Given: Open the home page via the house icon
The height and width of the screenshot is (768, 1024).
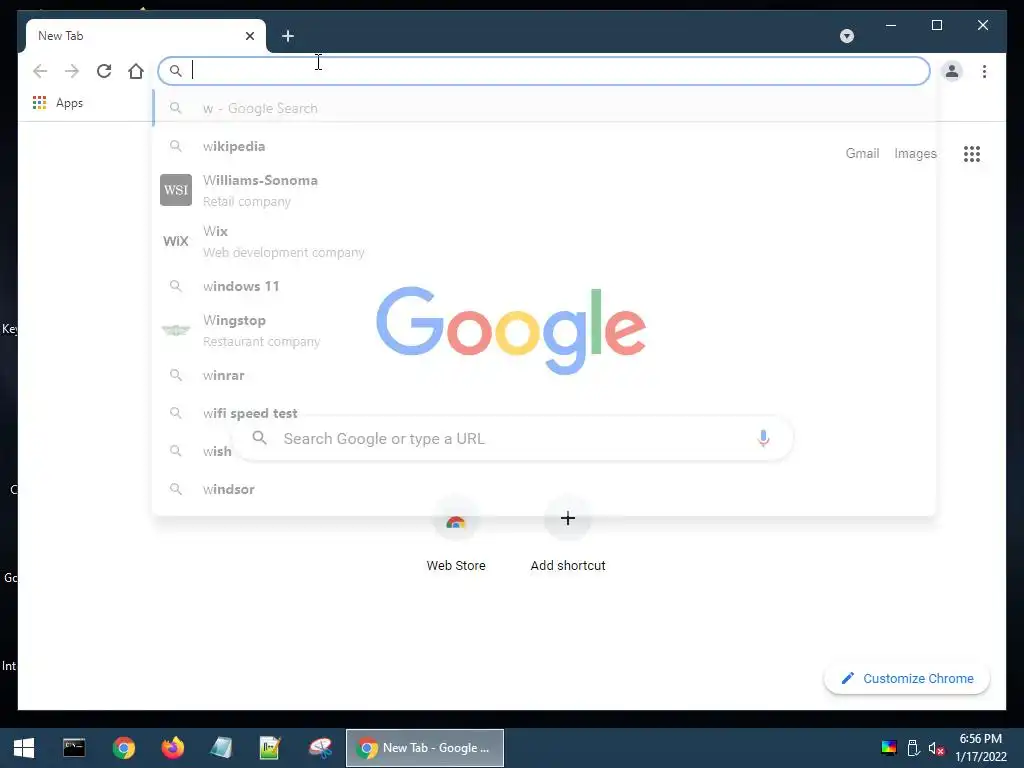Looking at the screenshot, I should (x=136, y=71).
